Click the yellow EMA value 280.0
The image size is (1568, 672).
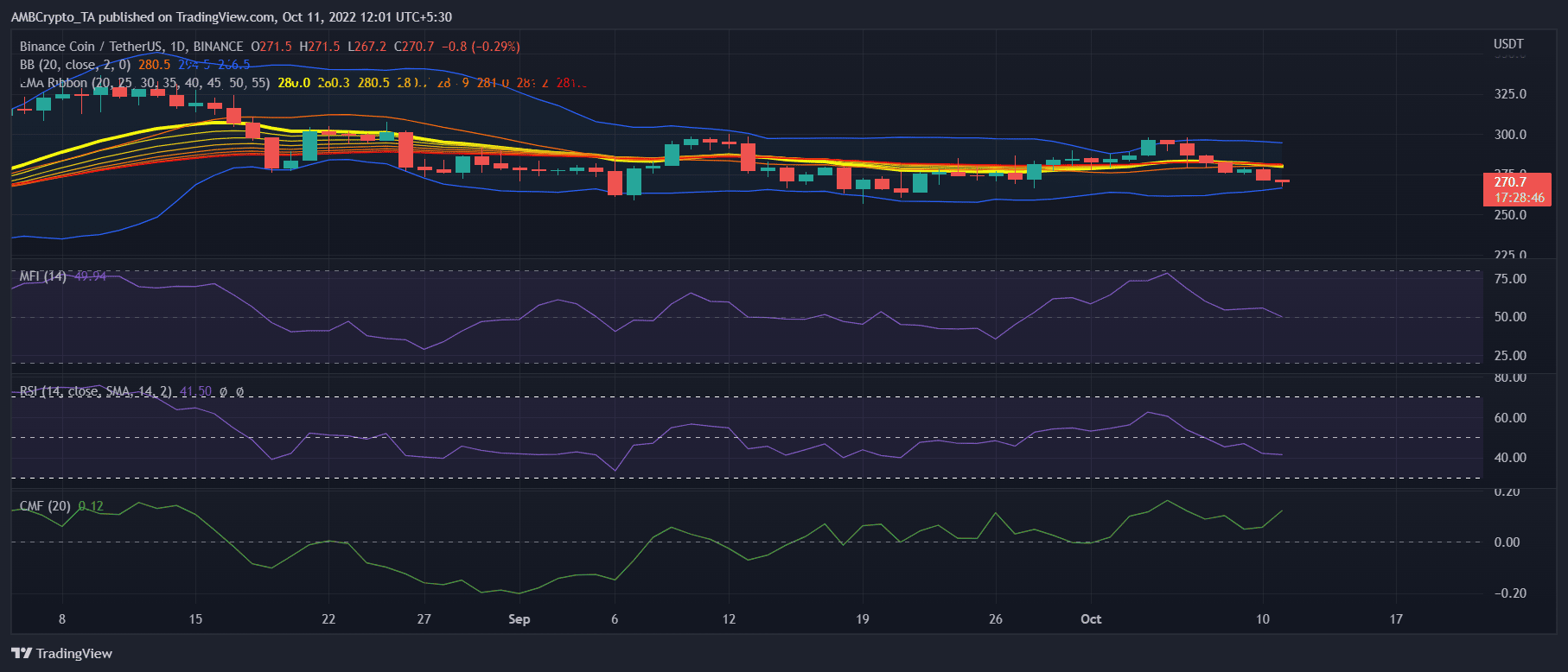294,83
